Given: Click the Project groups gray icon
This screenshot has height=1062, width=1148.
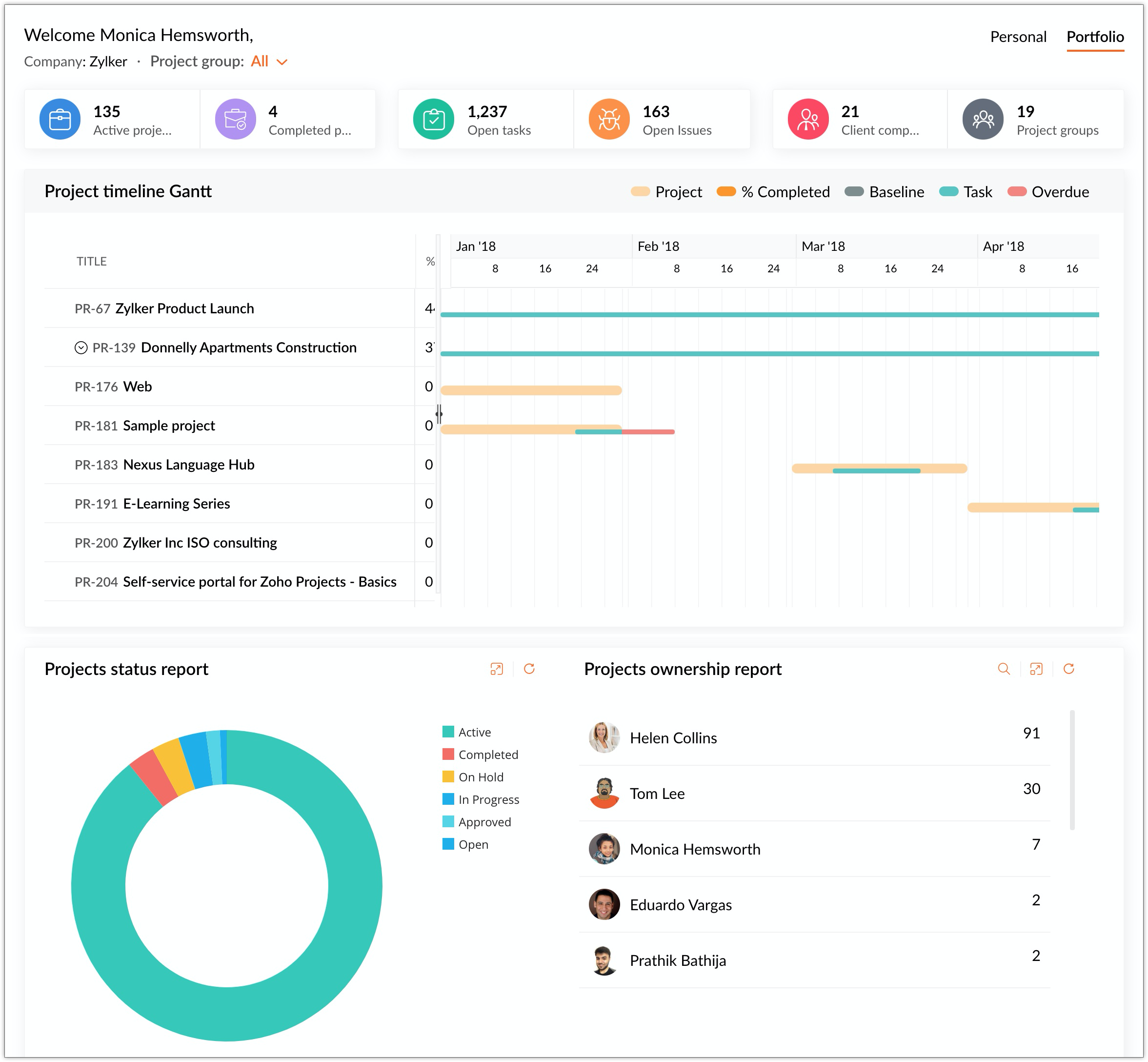Looking at the screenshot, I should (983, 120).
